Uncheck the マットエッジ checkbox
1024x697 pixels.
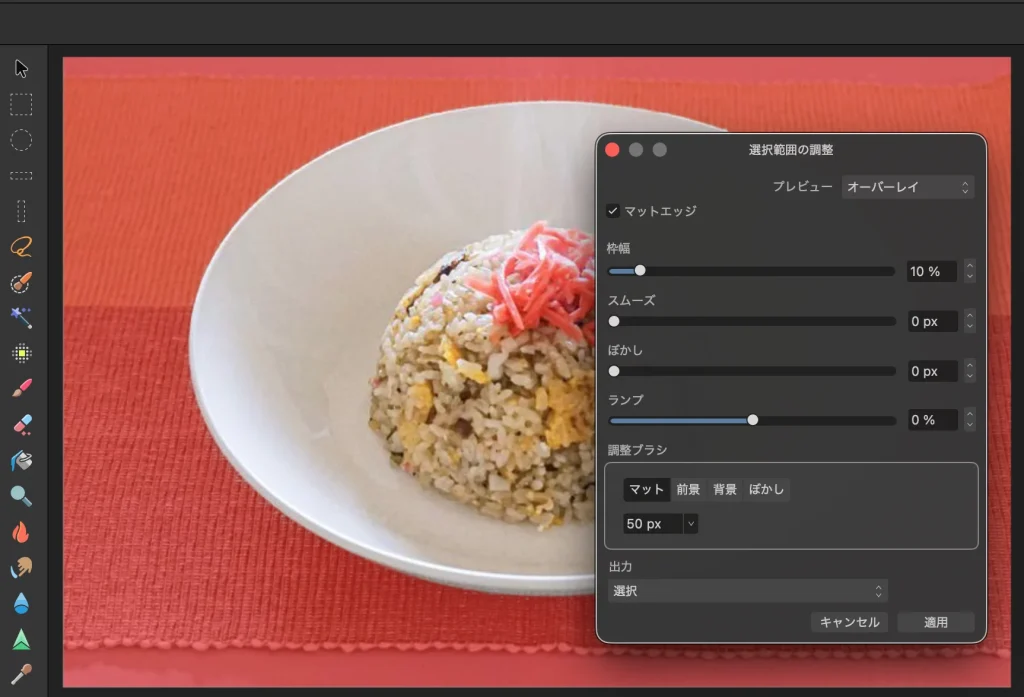613,211
